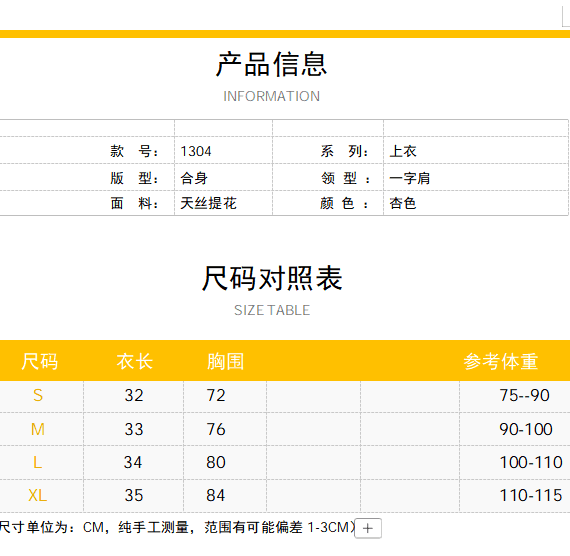The width and height of the screenshot is (570, 556).
Task: Click the 1304 style number cell
Action: (x=223, y=151)
